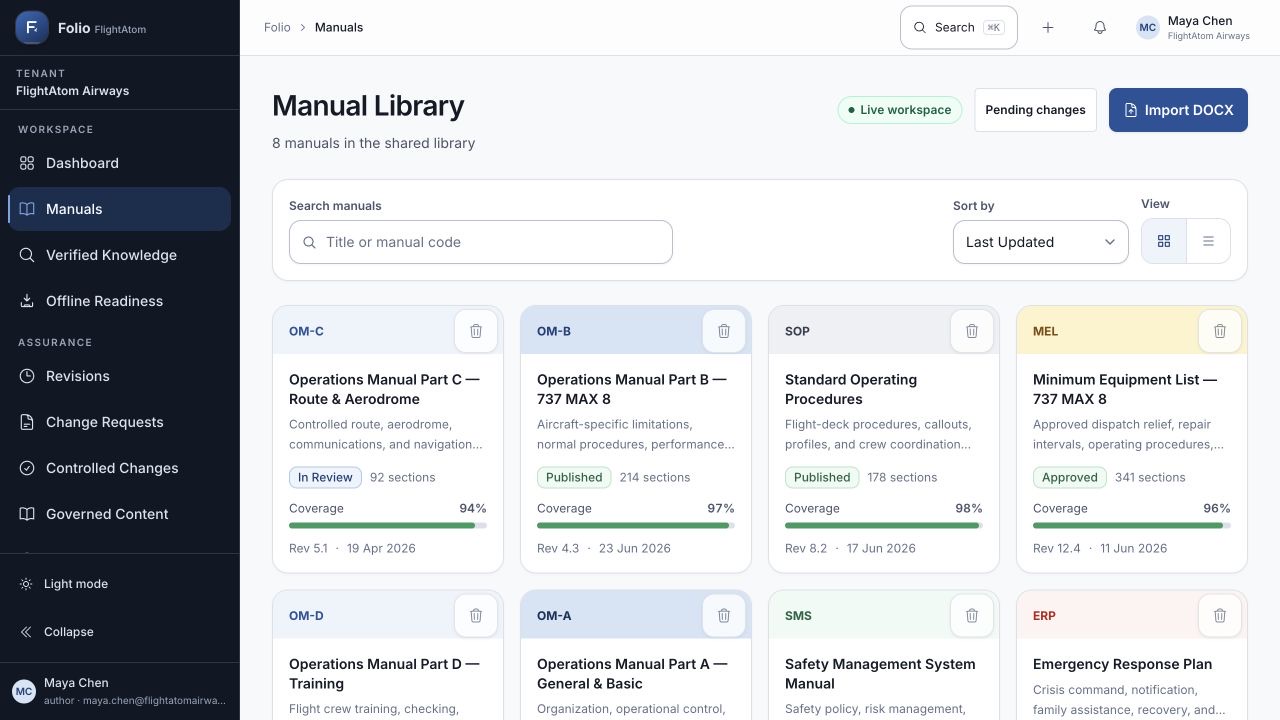Click the 341 sections text
The width and height of the screenshot is (1280, 720).
pos(1150,477)
